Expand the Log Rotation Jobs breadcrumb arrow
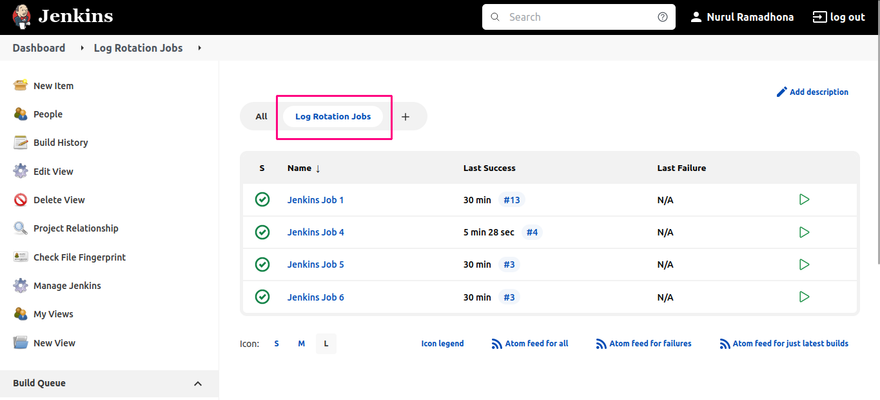The height and width of the screenshot is (400, 880). tap(199, 48)
